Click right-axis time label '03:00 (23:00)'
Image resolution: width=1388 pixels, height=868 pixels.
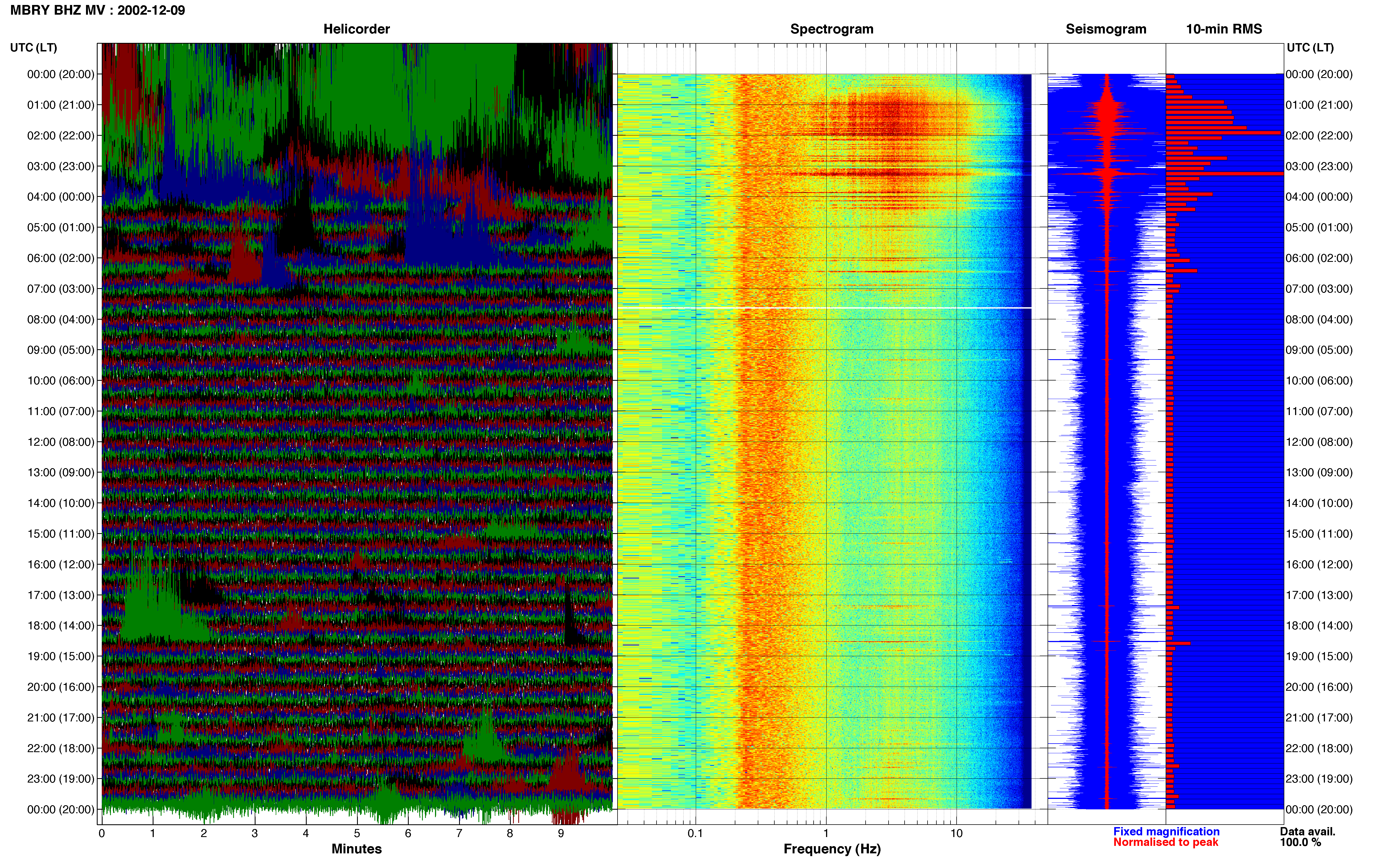point(1319,166)
